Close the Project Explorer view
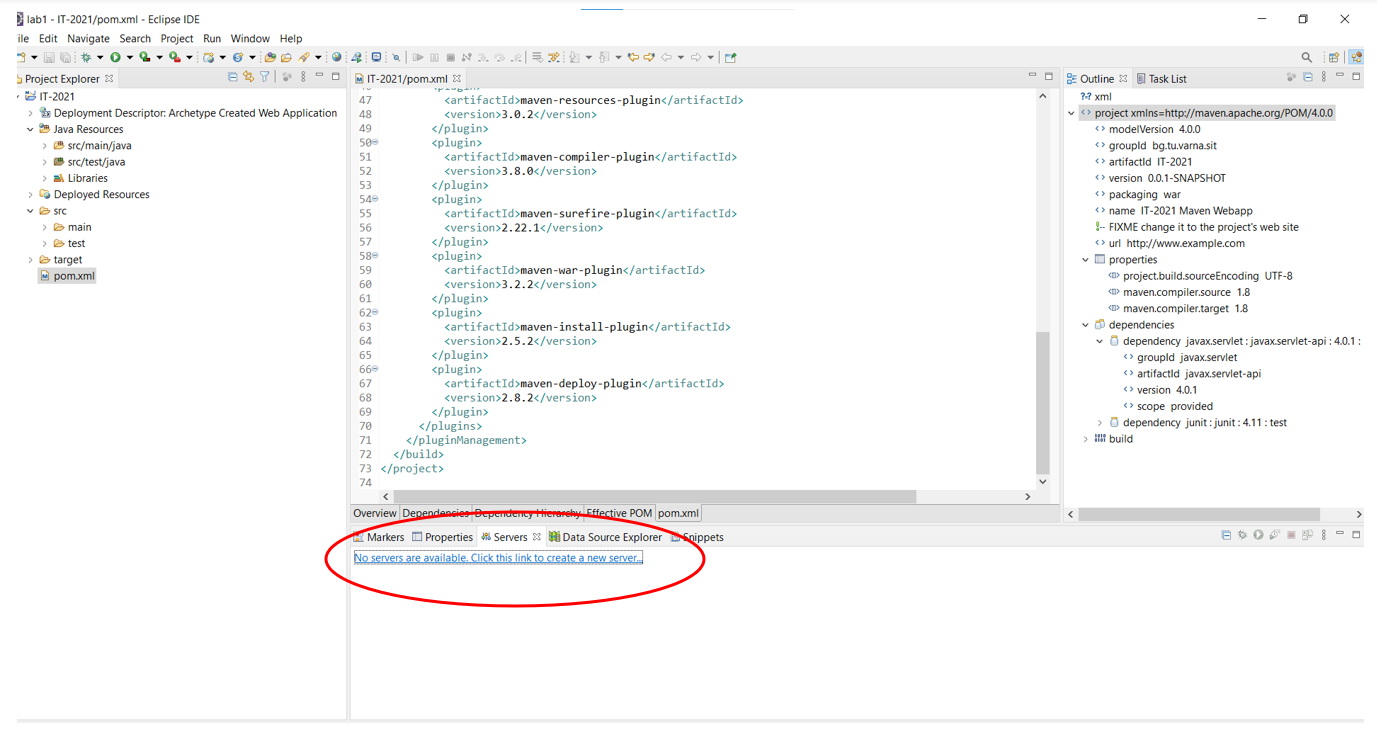This screenshot has height=730, width=1377. [109, 78]
